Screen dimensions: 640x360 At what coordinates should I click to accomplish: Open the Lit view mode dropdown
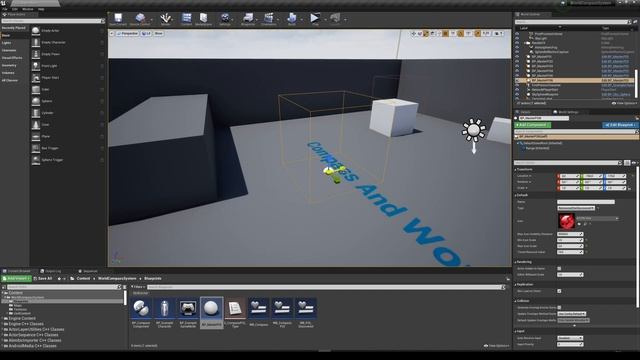147,33
